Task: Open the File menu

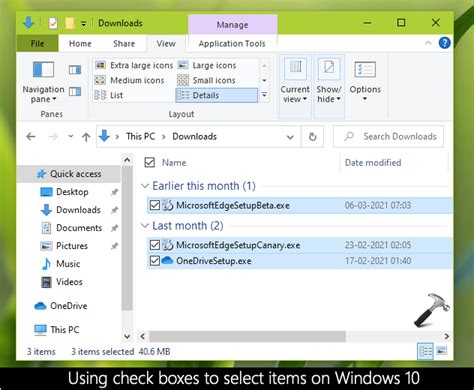Action: coord(37,44)
